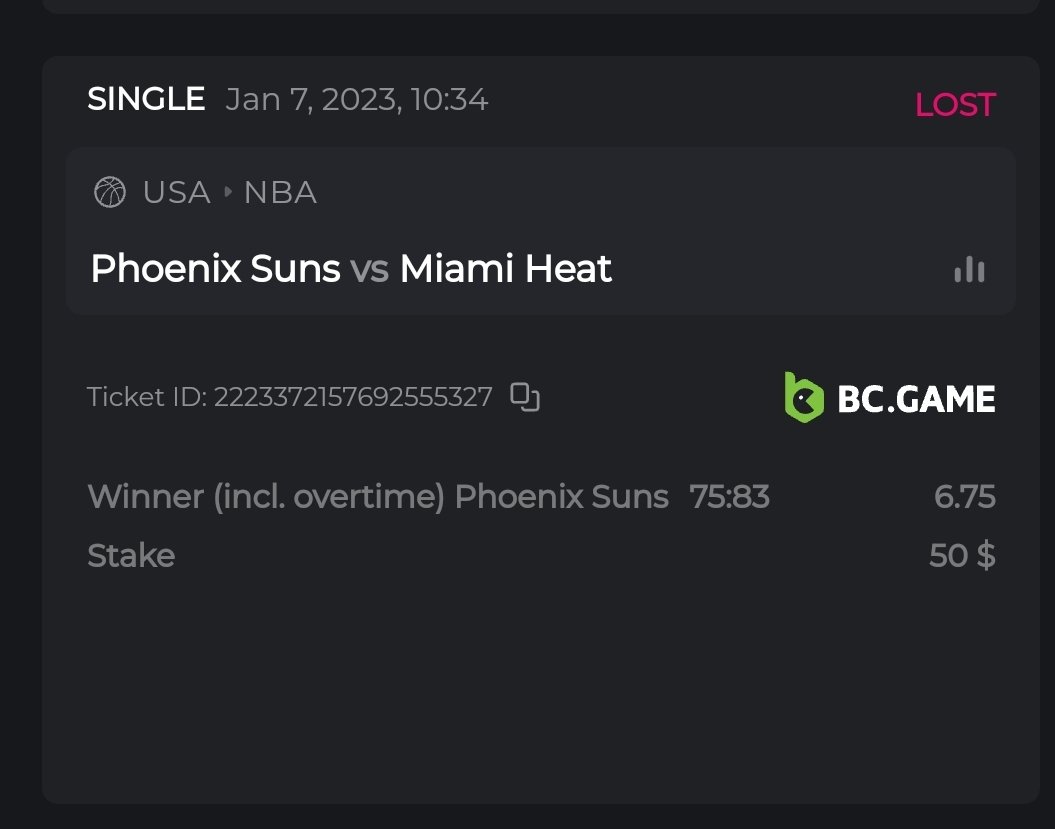Click the green BC.GAME logo icon
Screen dimensions: 1055x829
(804, 398)
